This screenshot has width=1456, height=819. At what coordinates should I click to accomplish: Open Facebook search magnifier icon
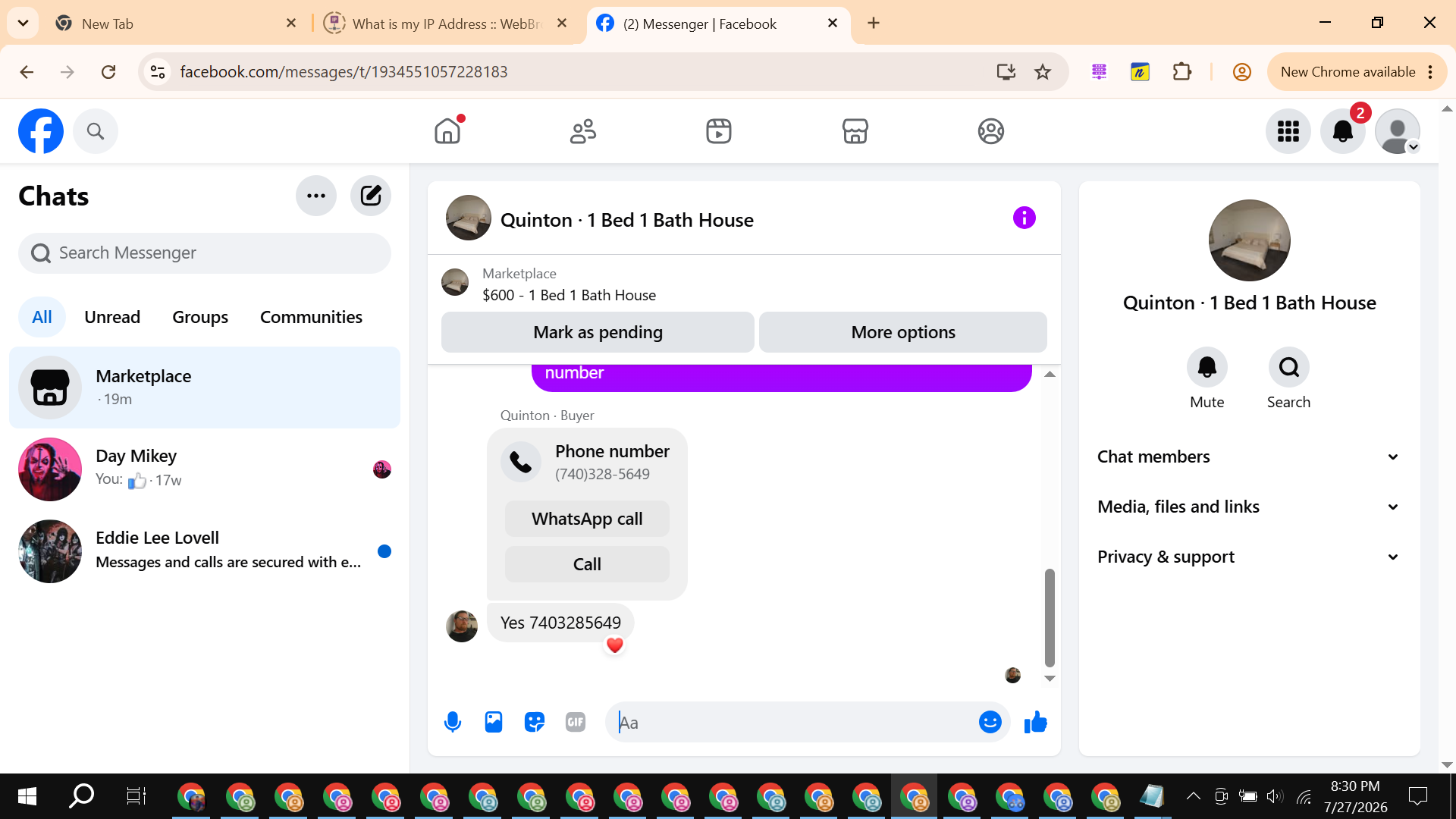point(96,131)
